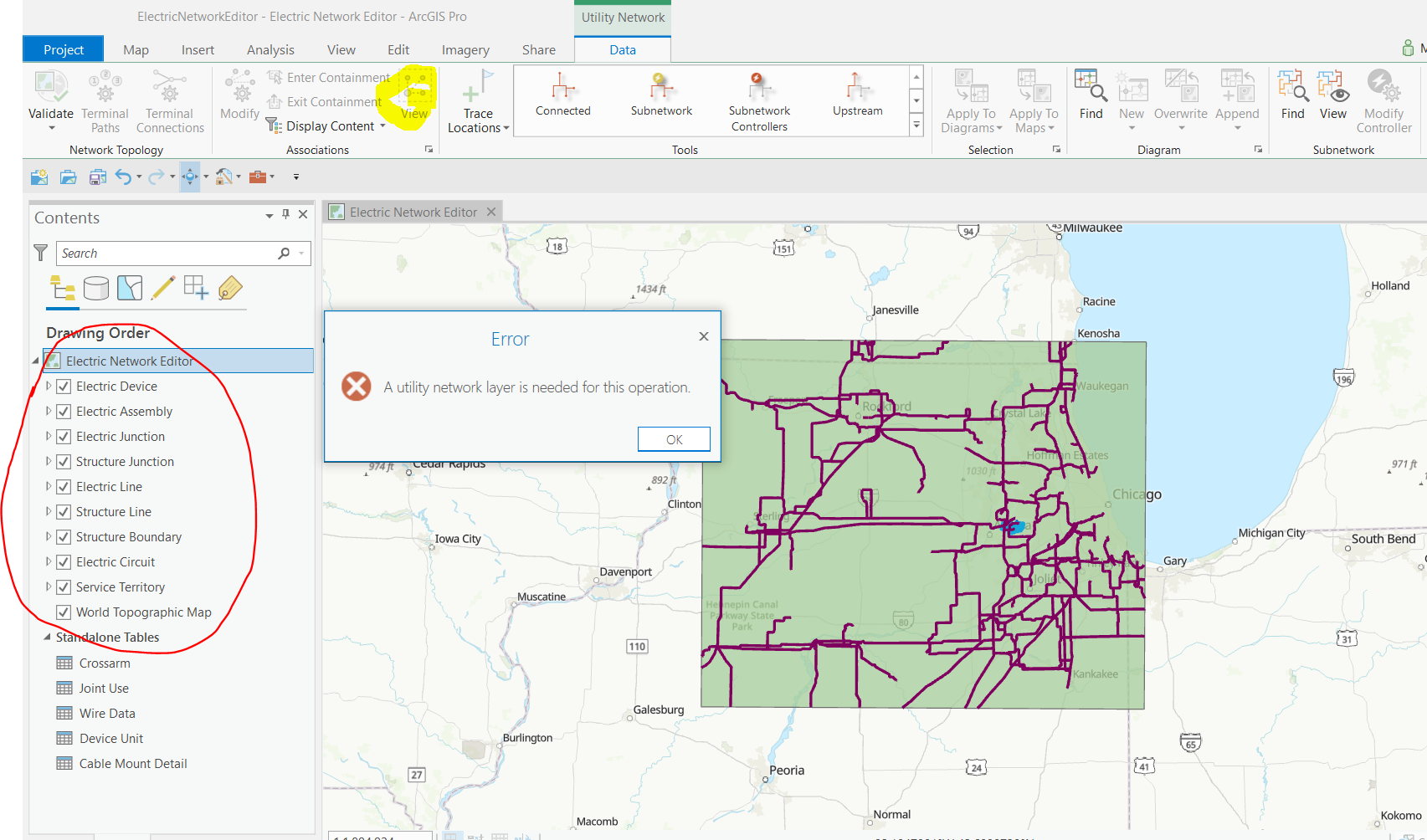
Task: Click the New diagram icon
Action: pyautogui.click(x=1132, y=87)
